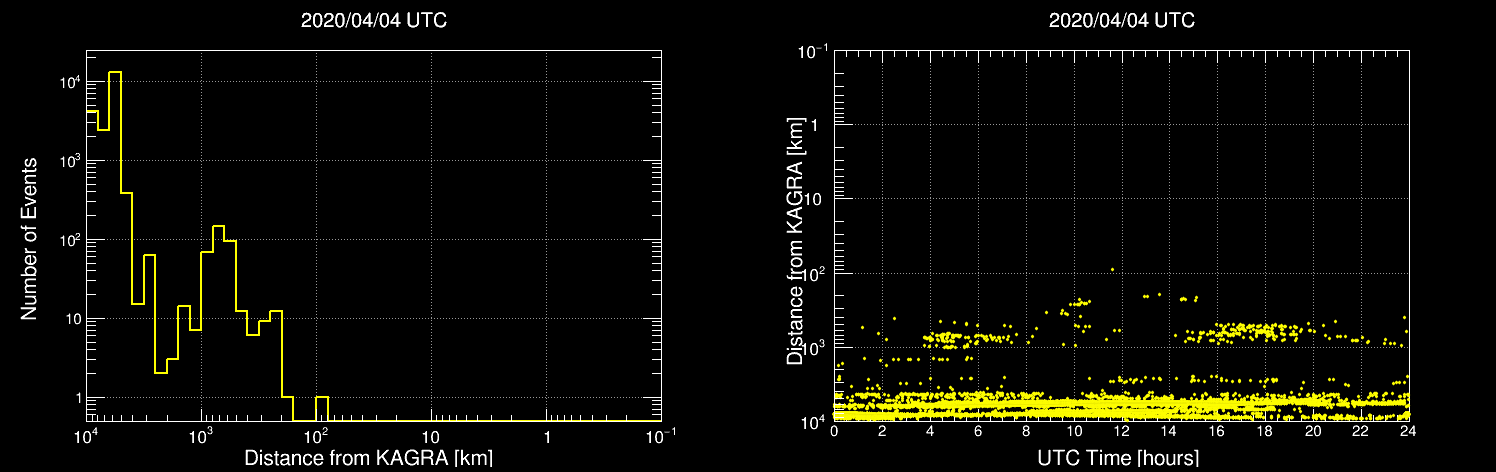Click the hour 20 tick on UTC Time axis
1496x472 pixels.
pyautogui.click(x=1312, y=430)
